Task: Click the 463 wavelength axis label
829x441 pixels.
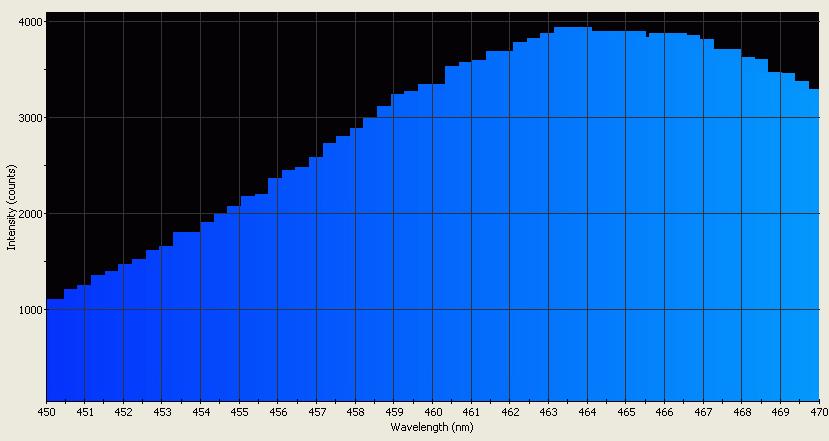Action: point(548,412)
